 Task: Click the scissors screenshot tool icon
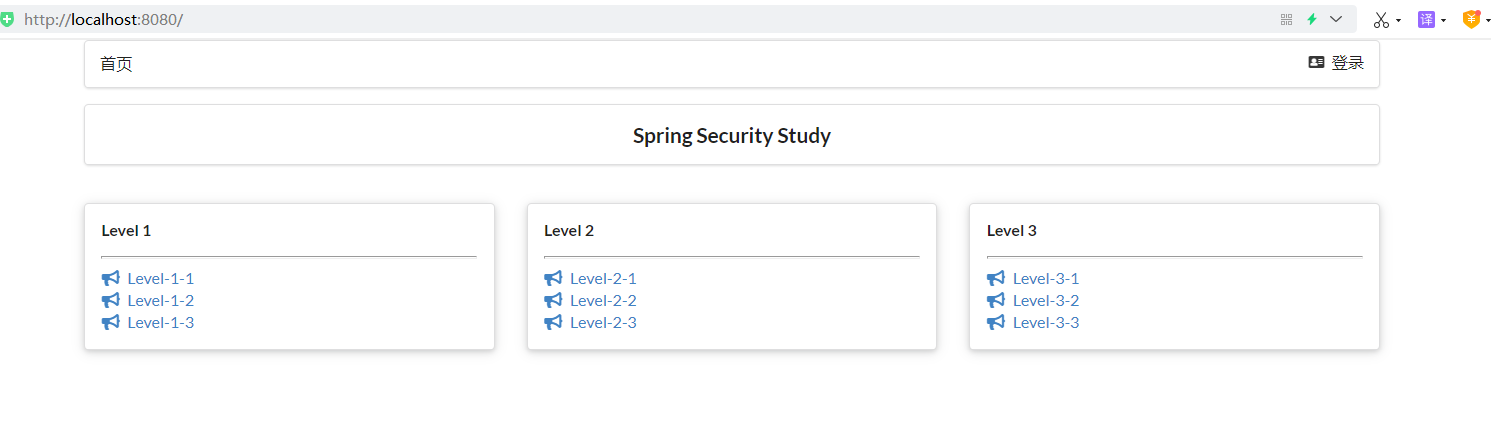tap(1381, 19)
